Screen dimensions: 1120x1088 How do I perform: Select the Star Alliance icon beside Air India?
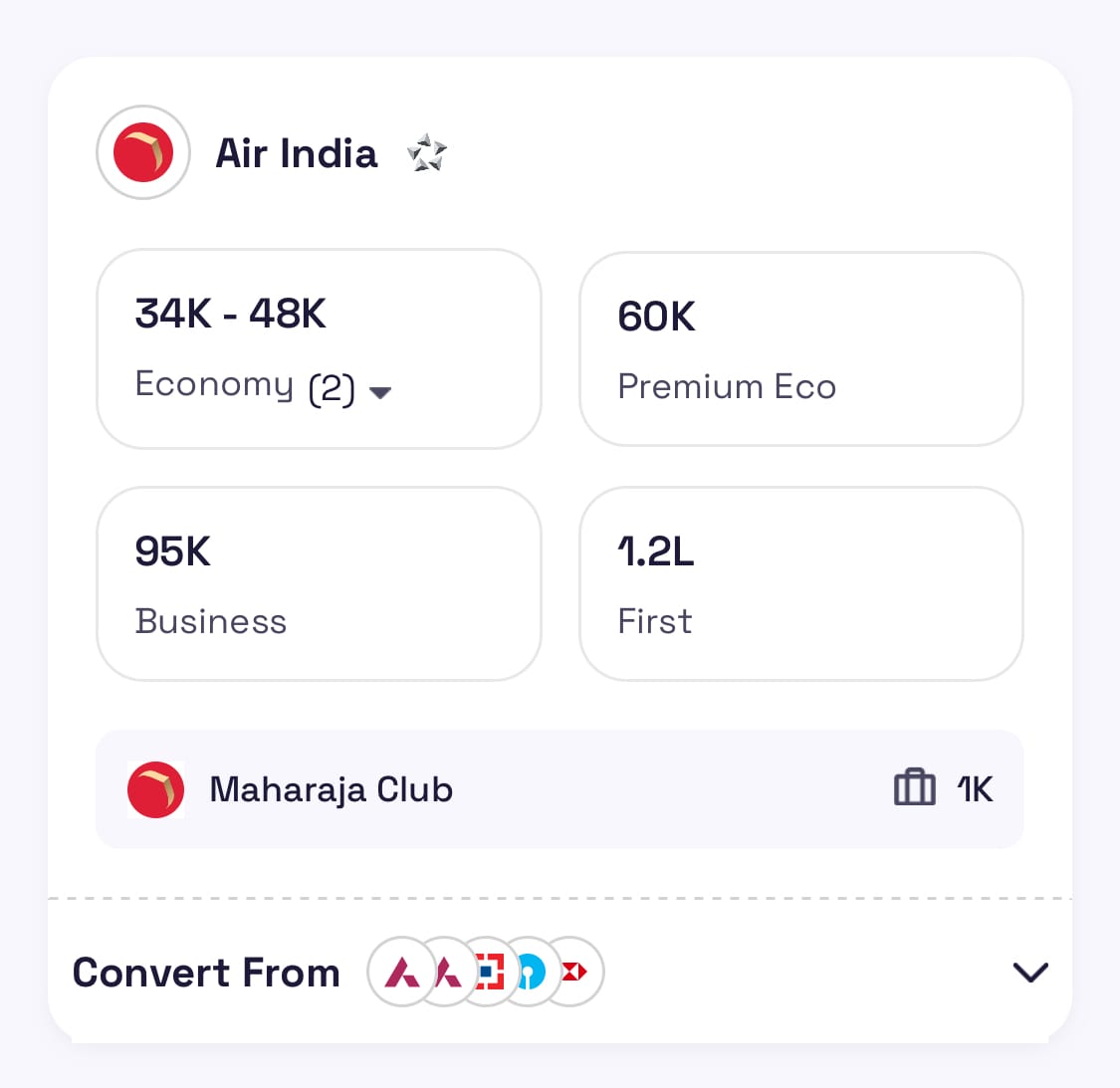(427, 153)
